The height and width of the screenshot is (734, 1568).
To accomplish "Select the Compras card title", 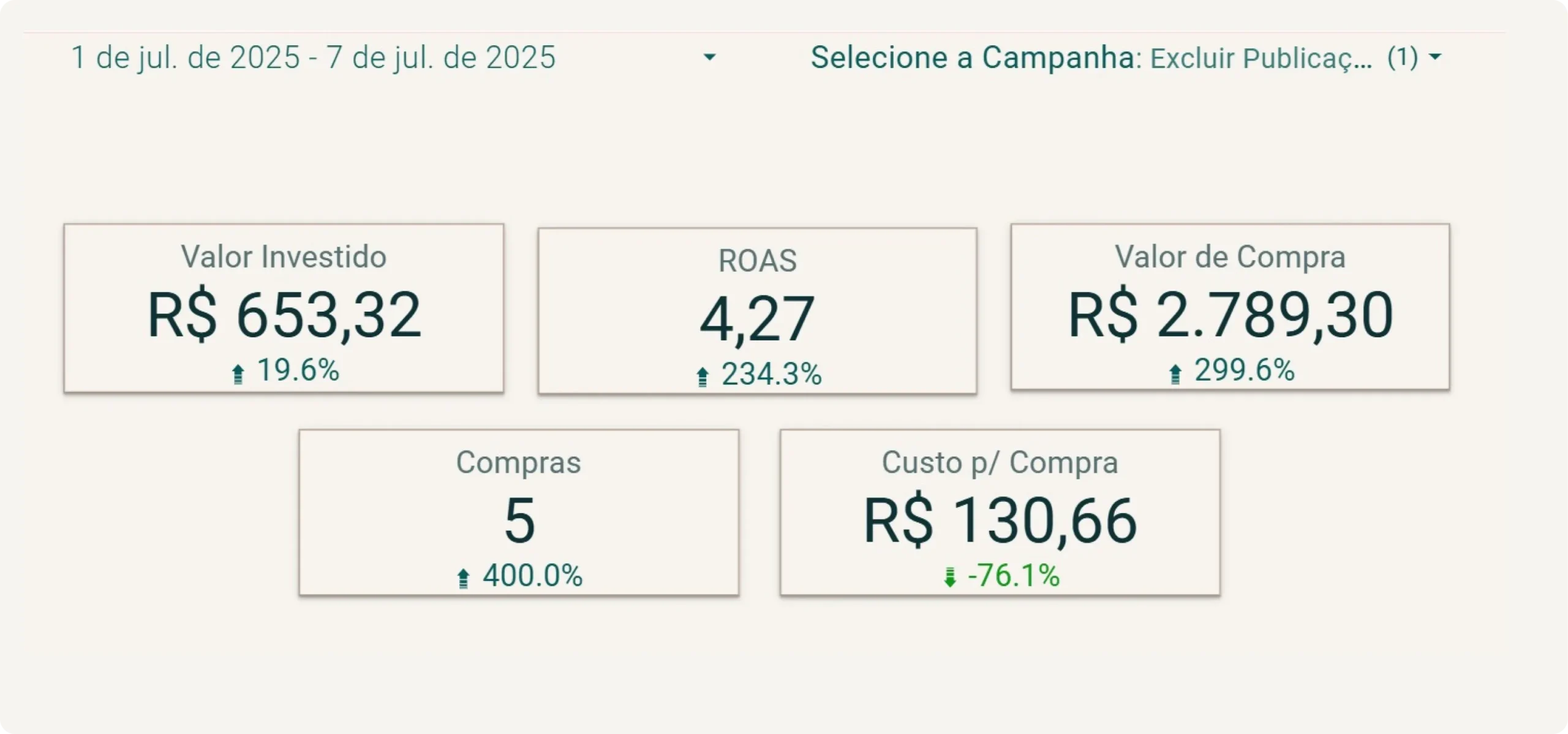I will (x=518, y=462).
